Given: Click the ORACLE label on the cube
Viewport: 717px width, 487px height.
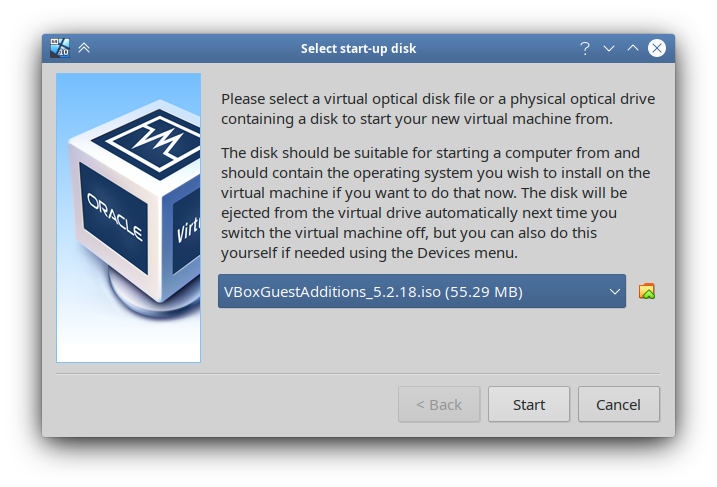Looking at the screenshot, I should [115, 217].
